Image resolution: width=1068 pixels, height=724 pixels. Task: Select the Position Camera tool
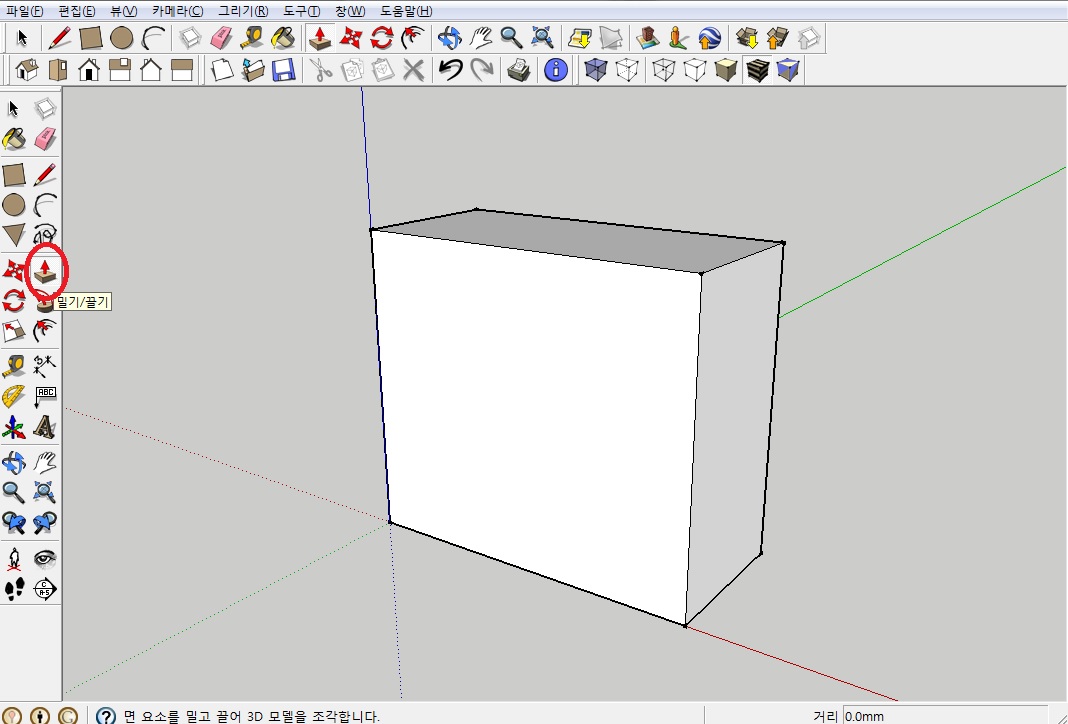point(14,558)
